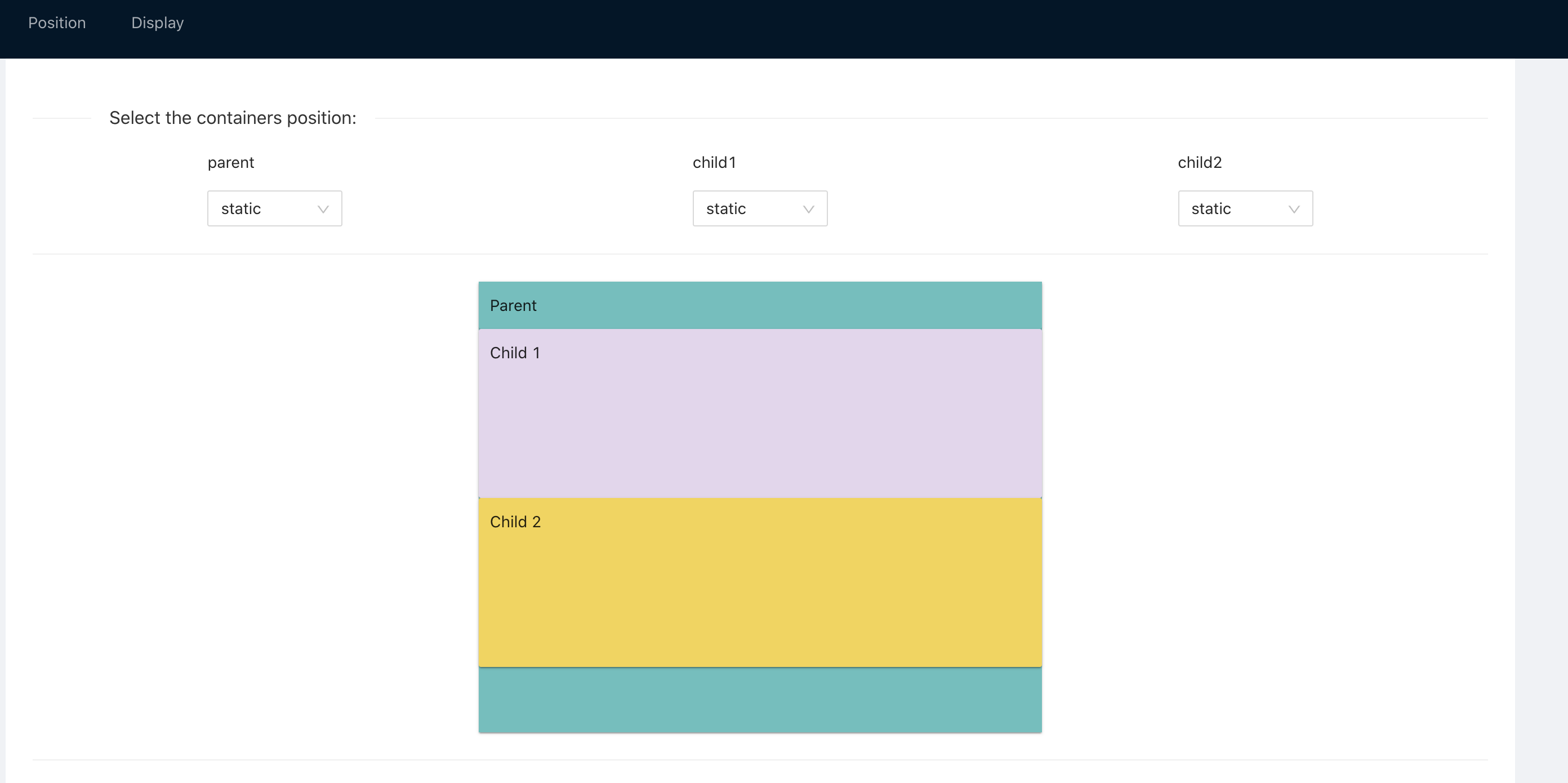This screenshot has width=1568, height=783.
Task: Click the 'parent' label text
Action: [231, 163]
